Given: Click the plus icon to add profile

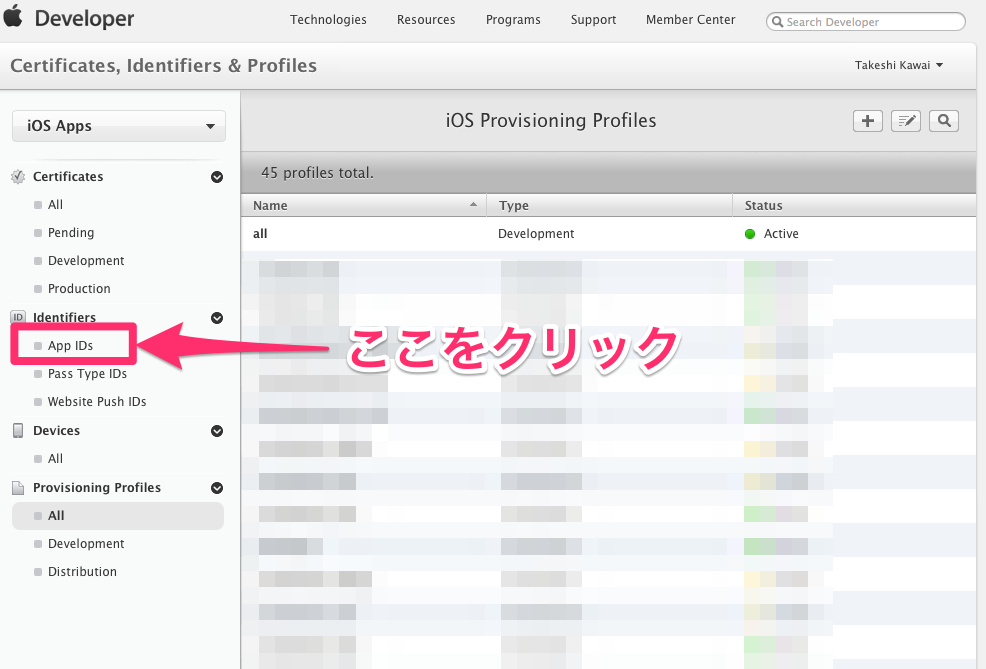Looking at the screenshot, I should point(867,121).
